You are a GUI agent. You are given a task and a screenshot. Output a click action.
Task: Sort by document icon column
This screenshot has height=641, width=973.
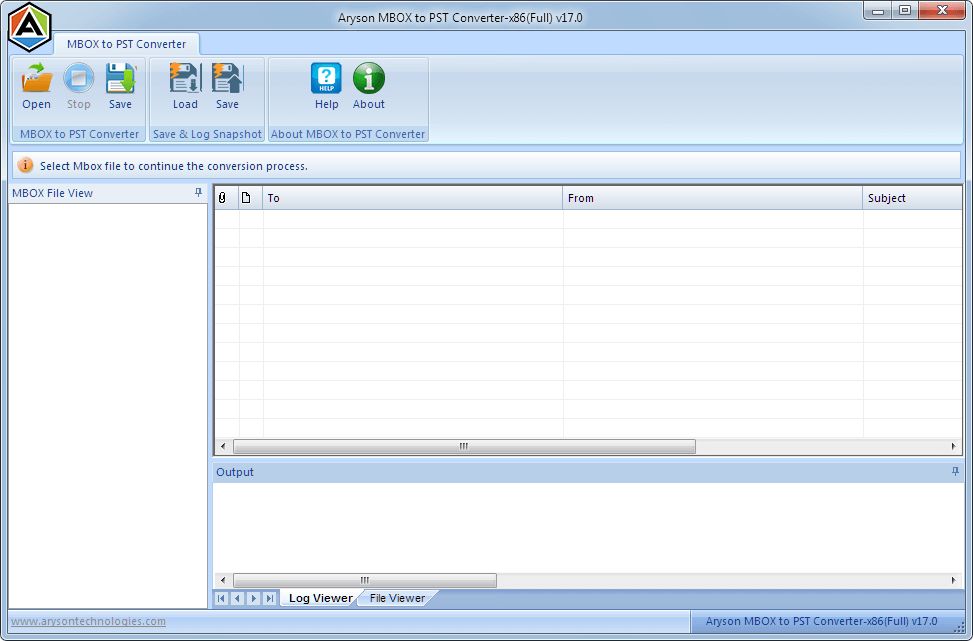pos(251,198)
